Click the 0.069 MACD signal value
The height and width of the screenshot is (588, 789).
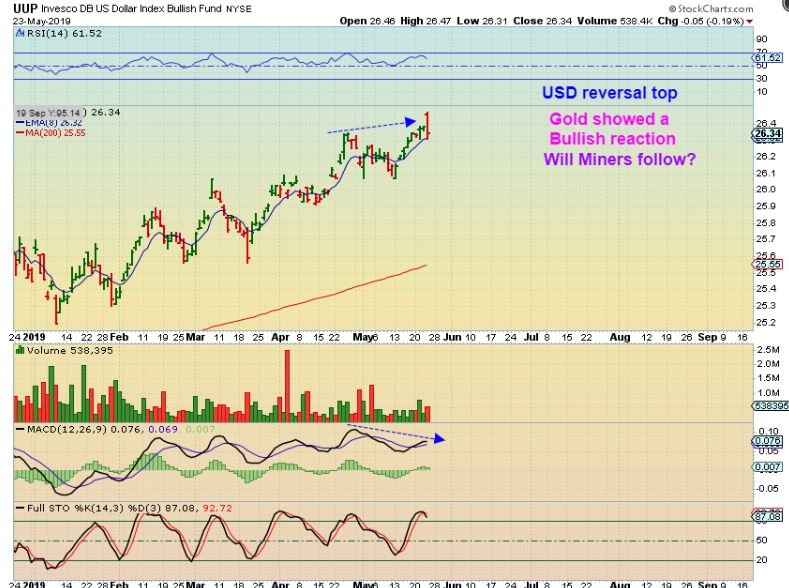[x=163, y=429]
